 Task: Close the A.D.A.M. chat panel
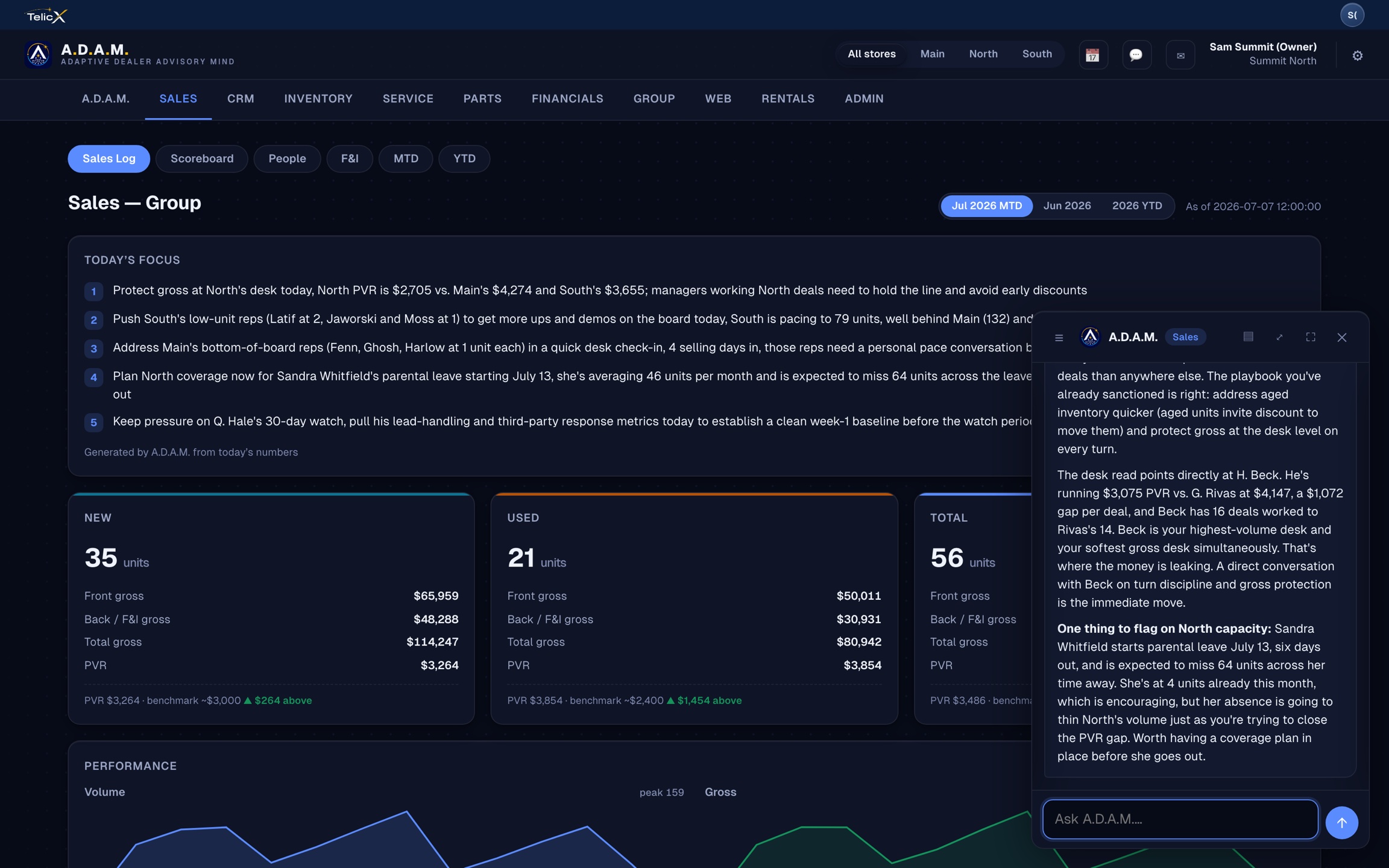click(x=1341, y=338)
